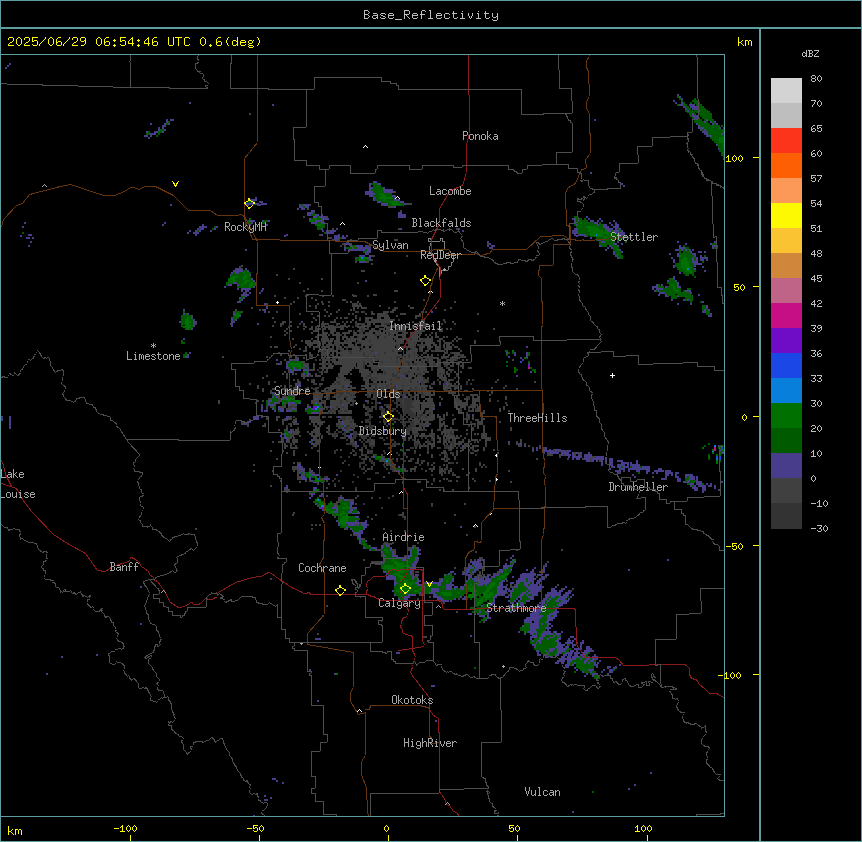
Task: Click the Base_Reflectivity title
Action: point(431,15)
